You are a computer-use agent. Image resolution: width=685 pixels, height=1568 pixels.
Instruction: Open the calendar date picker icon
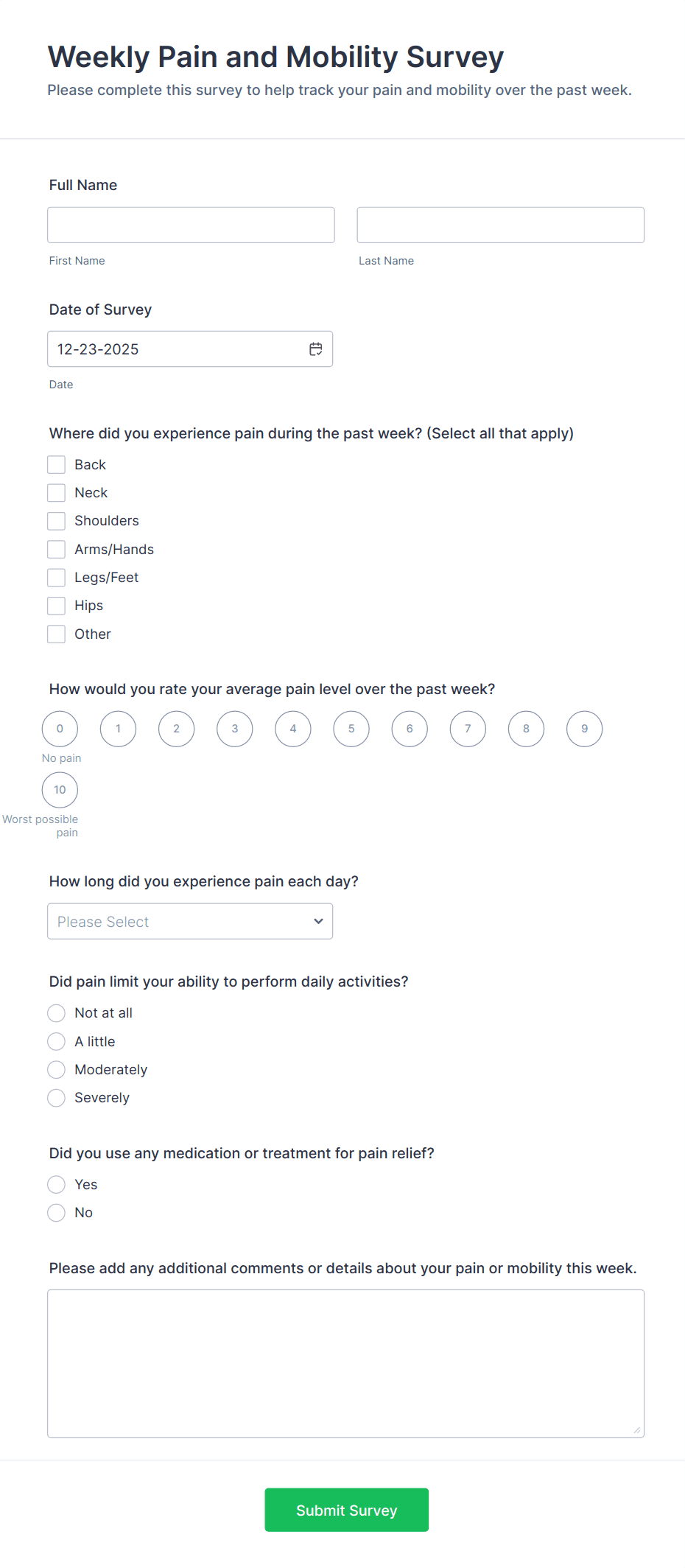click(316, 349)
